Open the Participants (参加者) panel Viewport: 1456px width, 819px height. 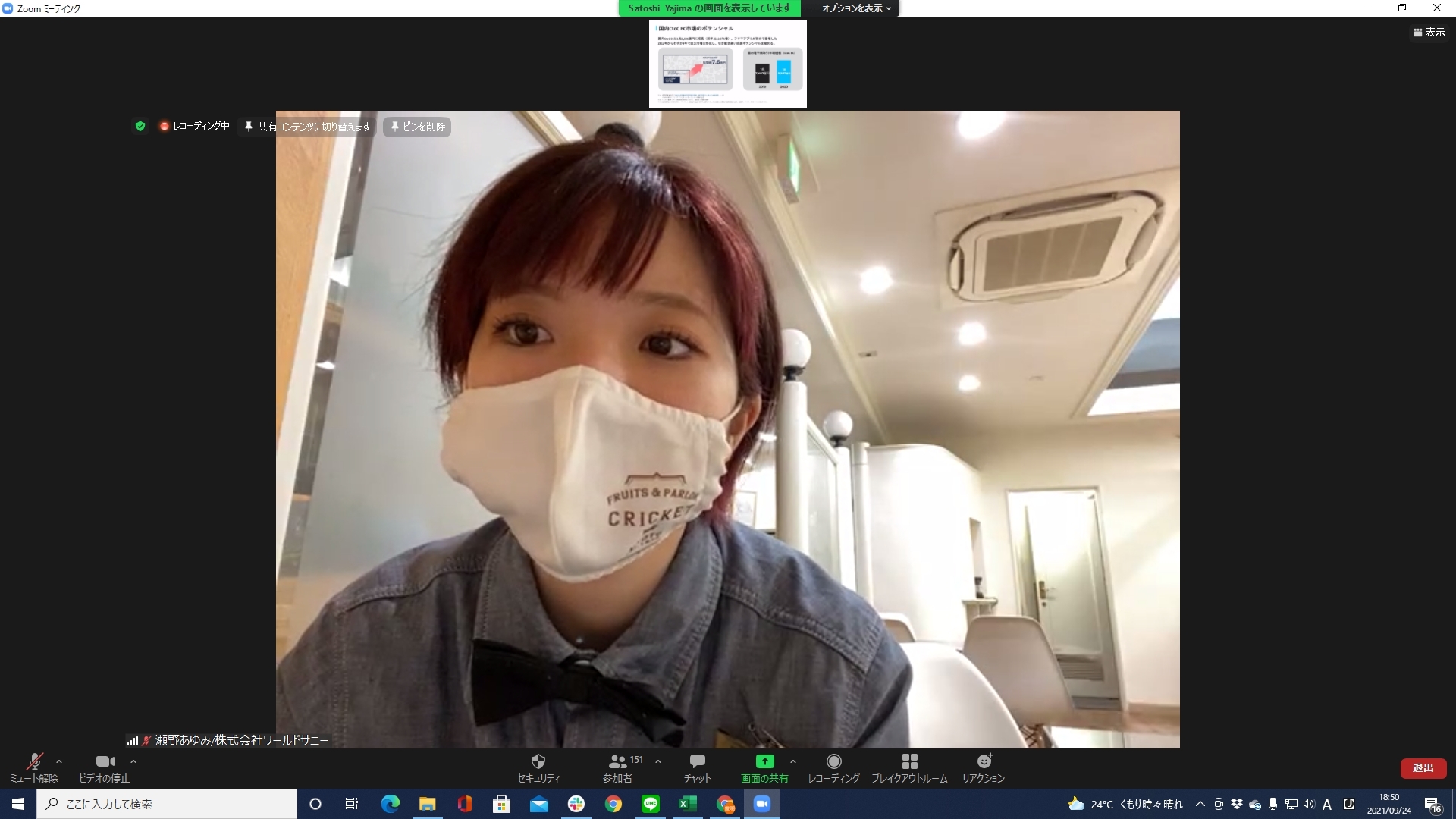click(622, 767)
